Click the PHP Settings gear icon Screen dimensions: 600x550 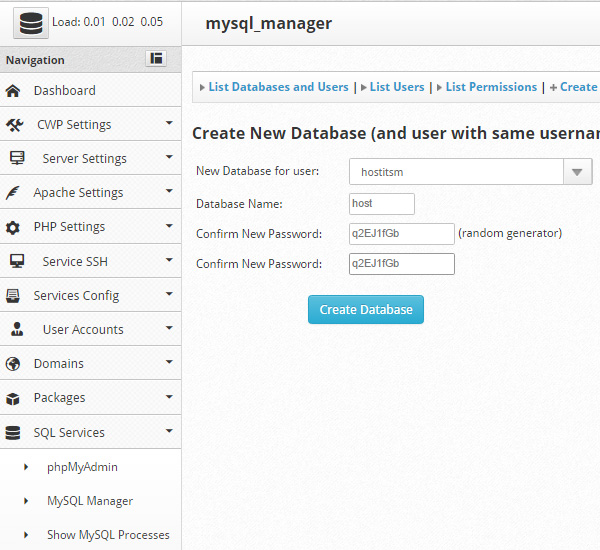point(14,227)
